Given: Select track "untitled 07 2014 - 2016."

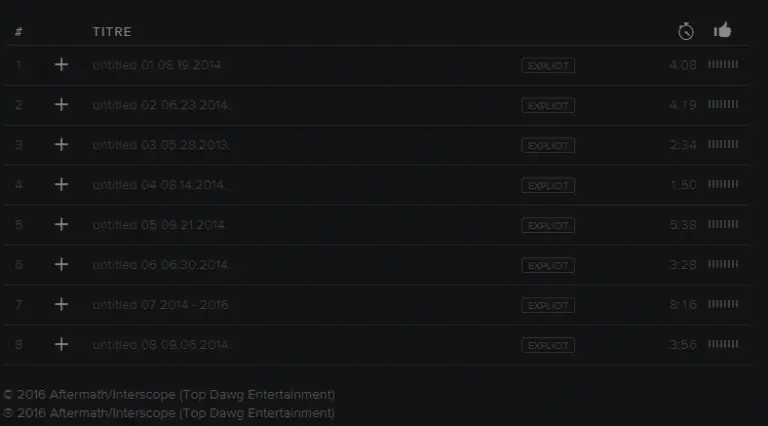Looking at the screenshot, I should pyautogui.click(x=160, y=305).
